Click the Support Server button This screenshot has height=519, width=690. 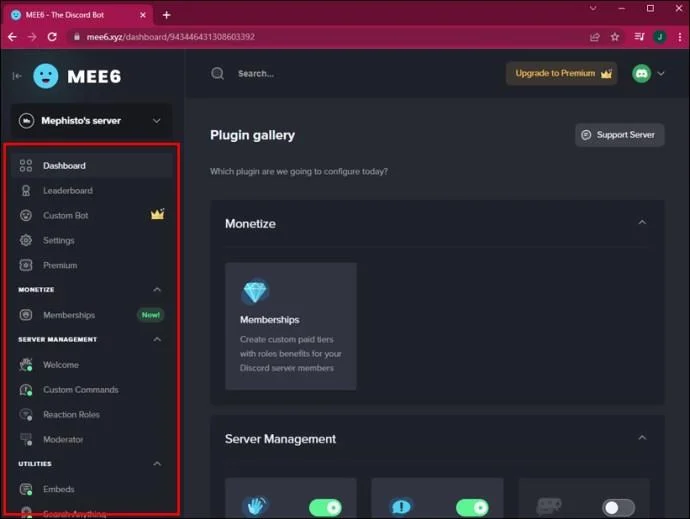[x=620, y=135]
